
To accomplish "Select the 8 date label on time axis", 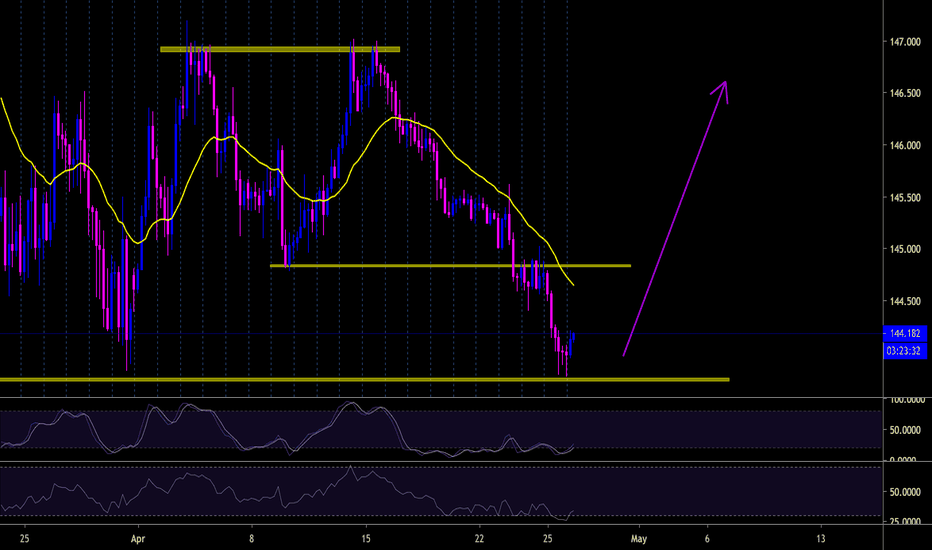I will 251,539.
